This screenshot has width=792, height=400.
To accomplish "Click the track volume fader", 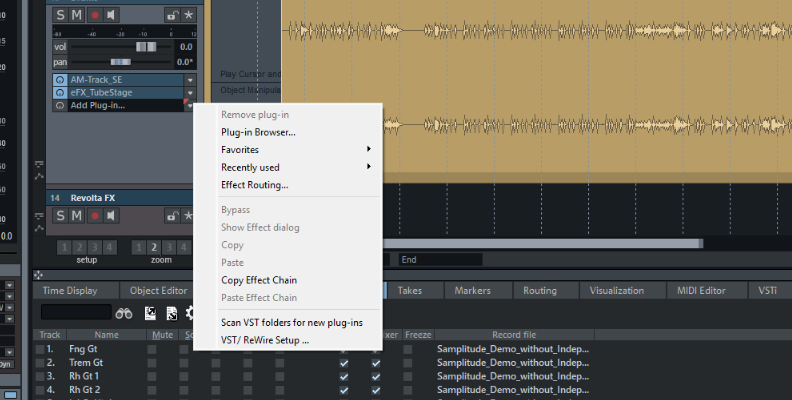I will 146,47.
